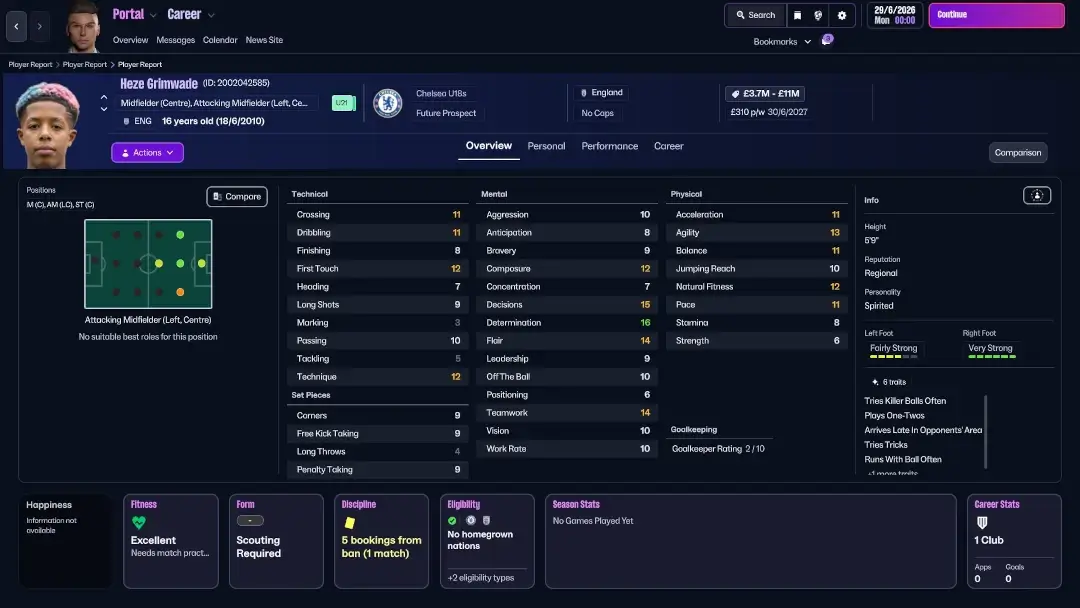Viewport: 1080px width, 608px height.
Task: Switch to the Performance tab
Action: coord(610,146)
